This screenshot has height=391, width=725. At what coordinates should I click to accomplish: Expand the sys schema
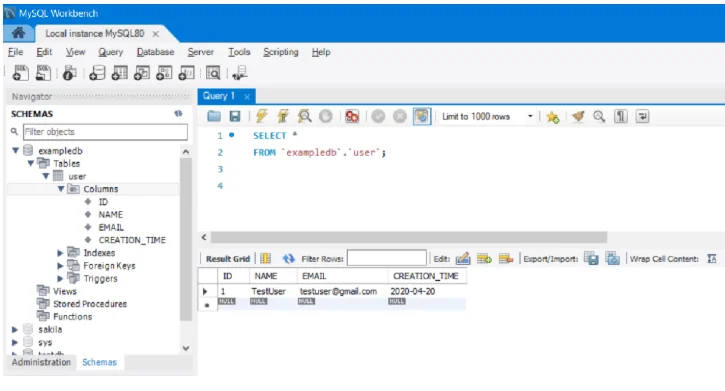(x=15, y=342)
